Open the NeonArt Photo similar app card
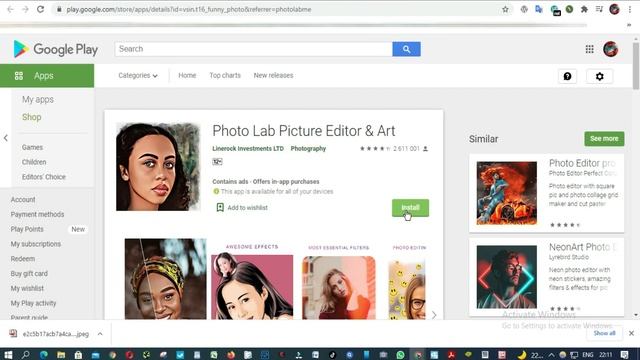 click(x=546, y=277)
